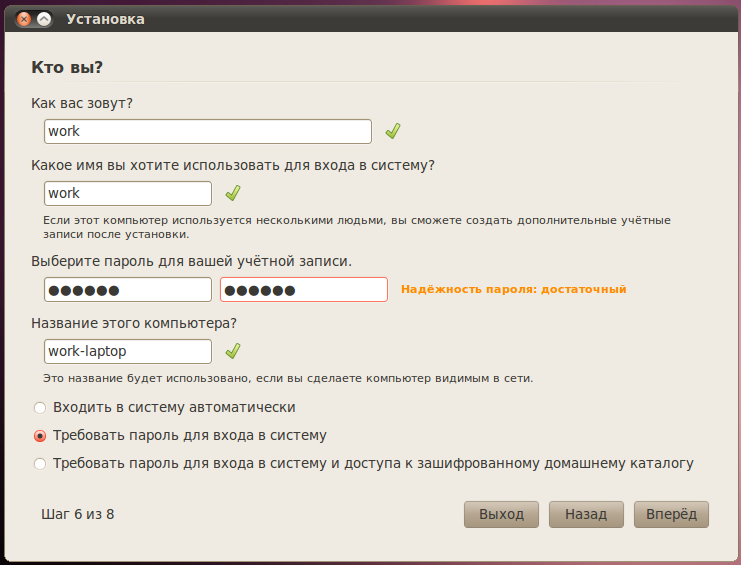The image size is (741, 565).
Task: Click the 'Назад' button
Action: (586, 514)
